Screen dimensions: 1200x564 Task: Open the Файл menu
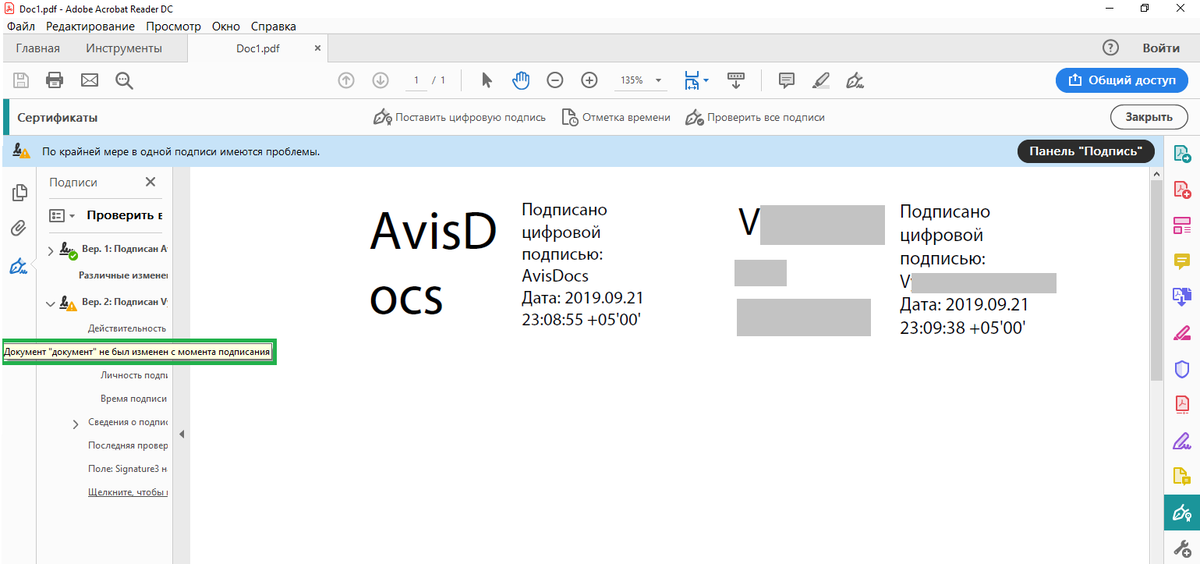pos(21,26)
